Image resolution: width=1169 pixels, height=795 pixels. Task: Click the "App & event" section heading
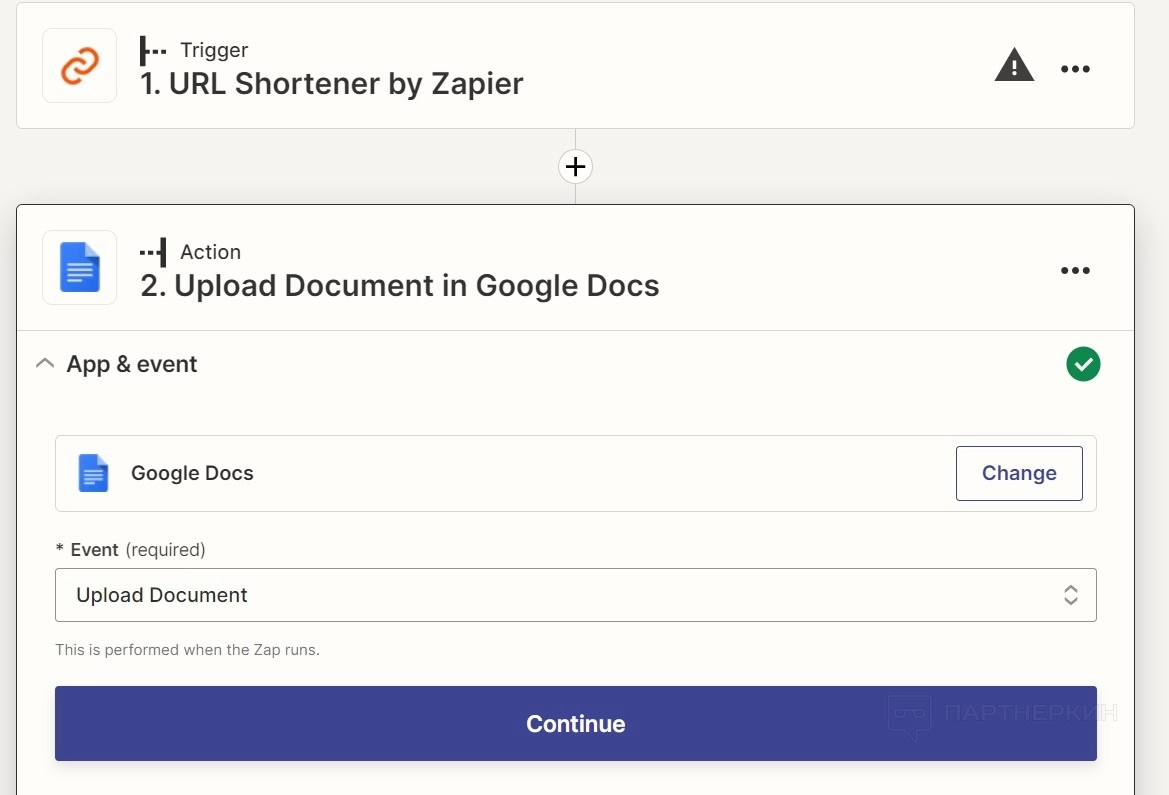[132, 364]
